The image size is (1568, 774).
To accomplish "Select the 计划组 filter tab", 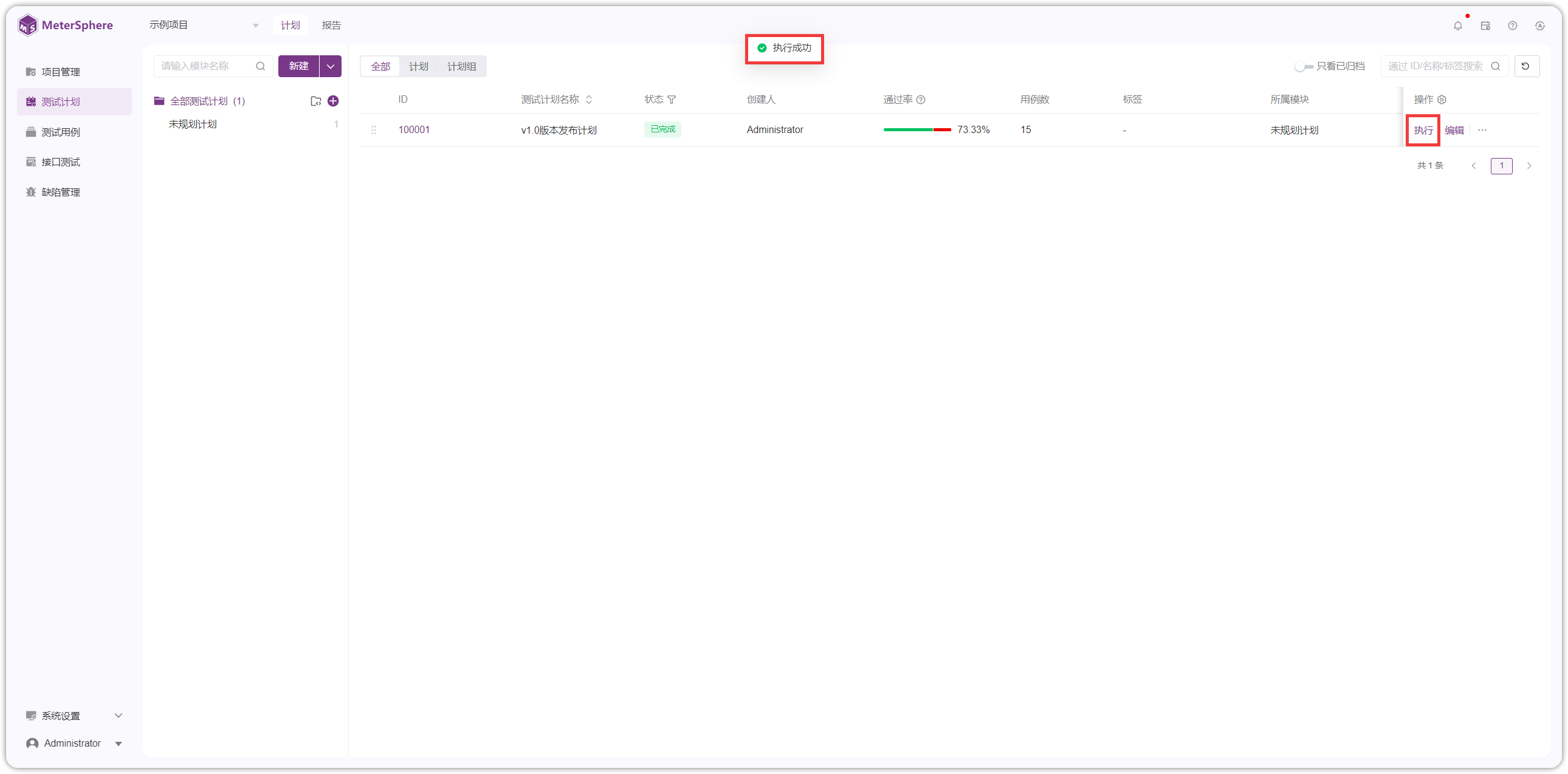I will pyautogui.click(x=461, y=66).
